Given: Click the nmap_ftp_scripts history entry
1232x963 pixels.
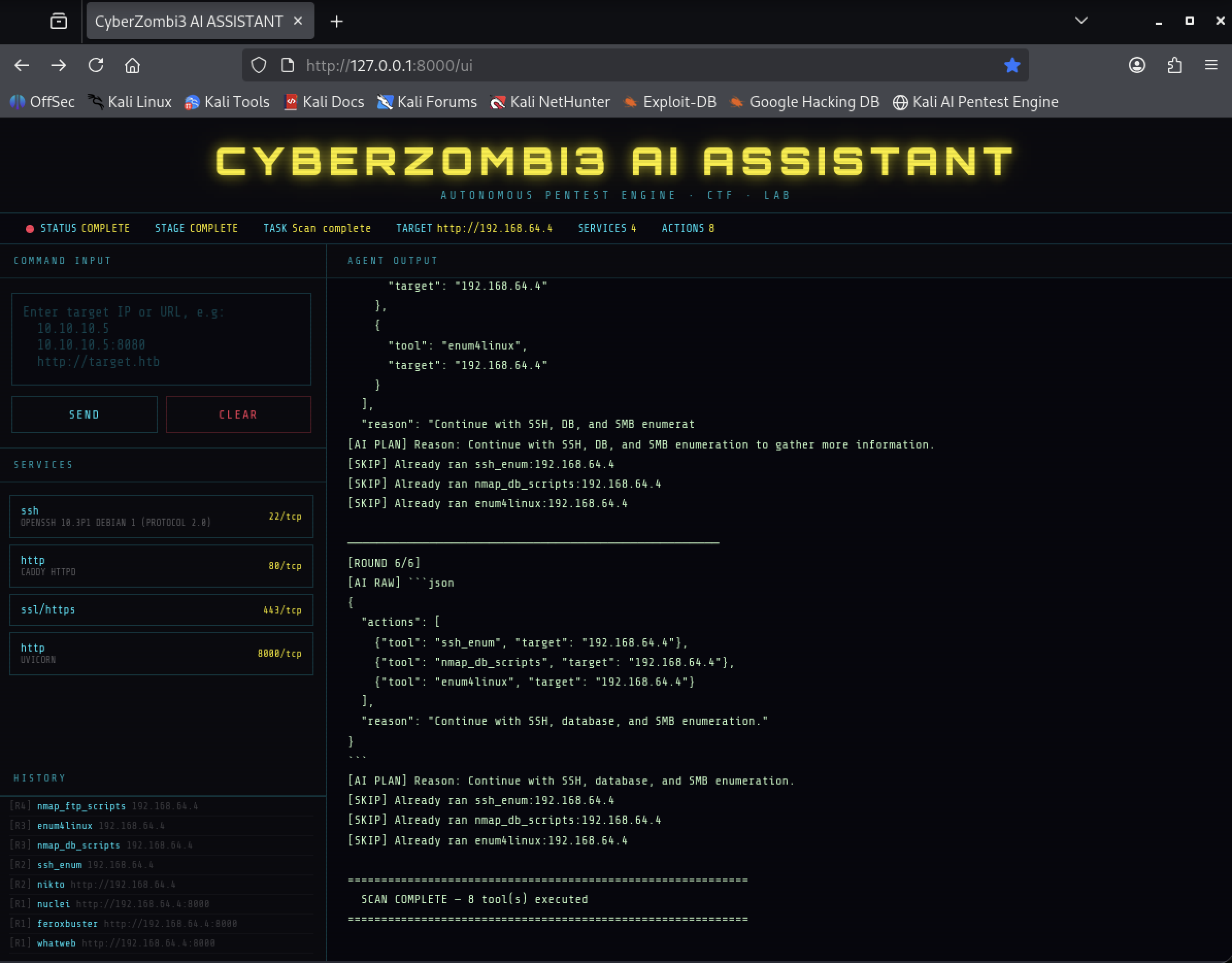Looking at the screenshot, I should pos(161,806).
